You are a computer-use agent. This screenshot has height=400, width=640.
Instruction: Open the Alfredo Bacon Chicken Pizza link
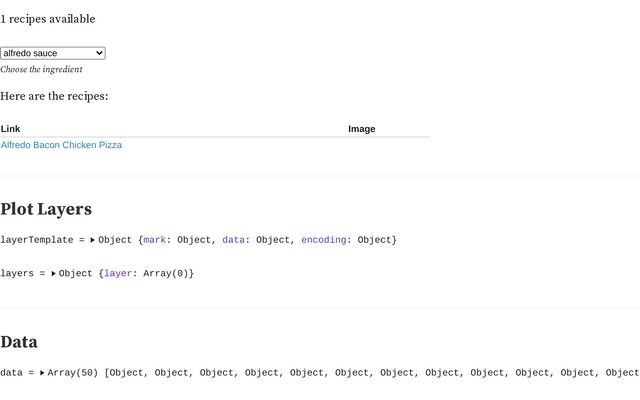tap(61, 145)
